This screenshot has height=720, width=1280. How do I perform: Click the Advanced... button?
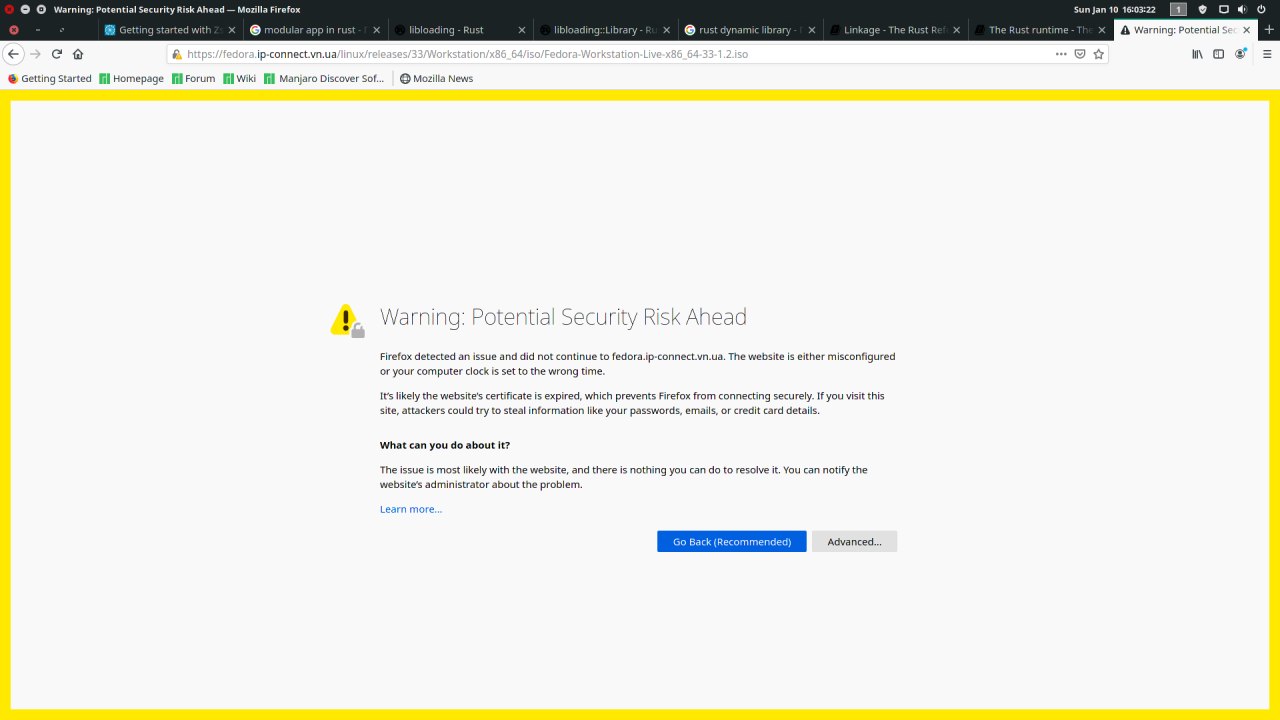click(x=854, y=541)
